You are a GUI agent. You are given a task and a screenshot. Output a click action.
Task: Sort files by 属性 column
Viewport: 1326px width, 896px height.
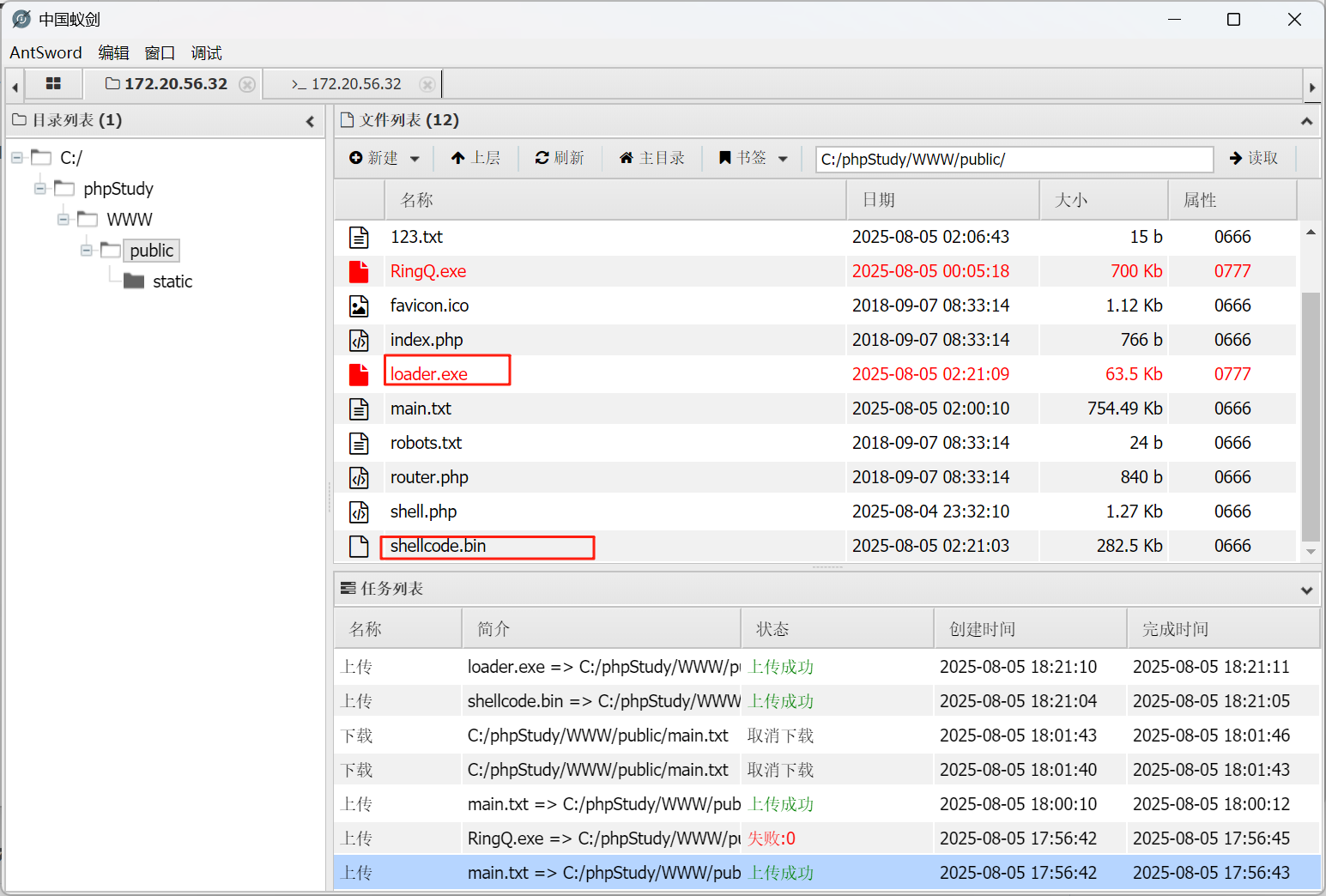click(x=1232, y=200)
